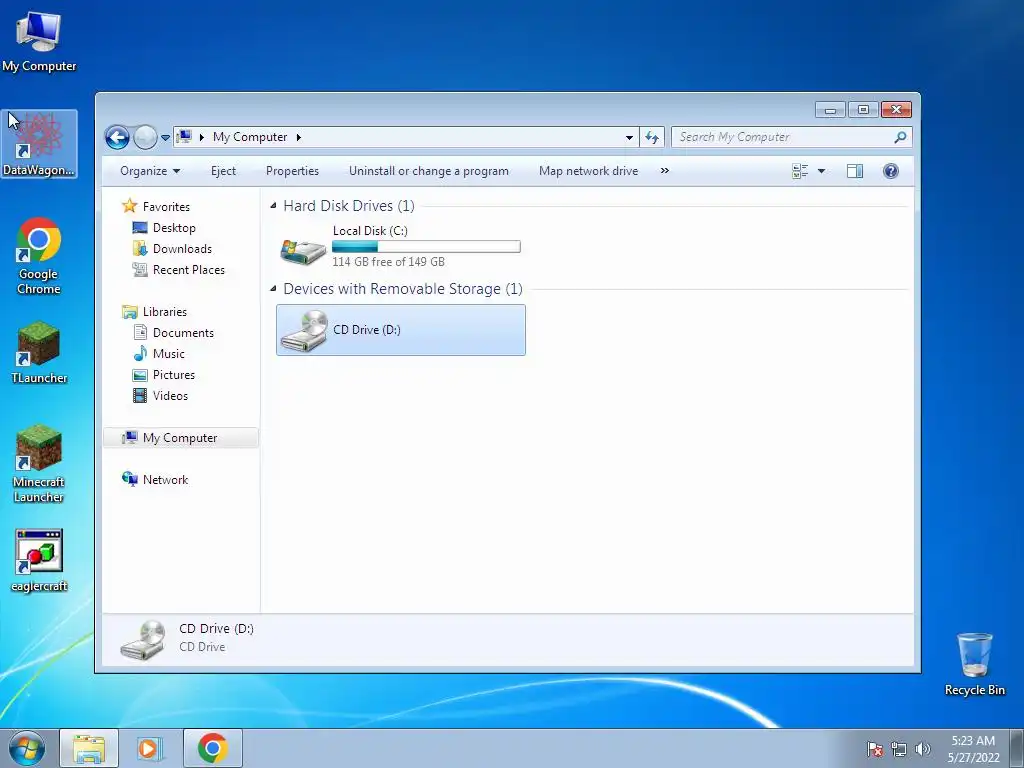Image resolution: width=1024 pixels, height=768 pixels.
Task: Click the Forward navigation arrow button
Action: pyautogui.click(x=145, y=138)
